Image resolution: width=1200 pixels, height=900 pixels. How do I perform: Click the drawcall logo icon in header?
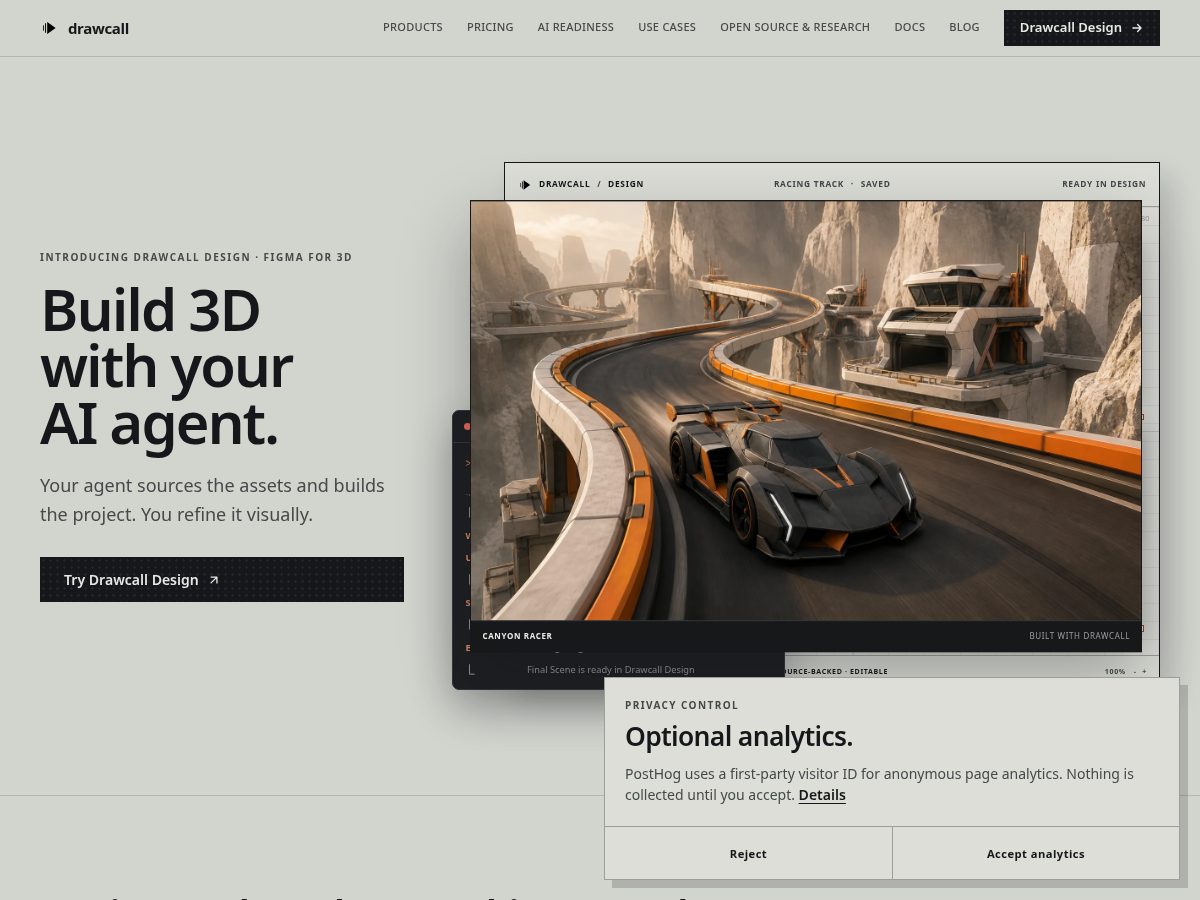click(x=49, y=28)
